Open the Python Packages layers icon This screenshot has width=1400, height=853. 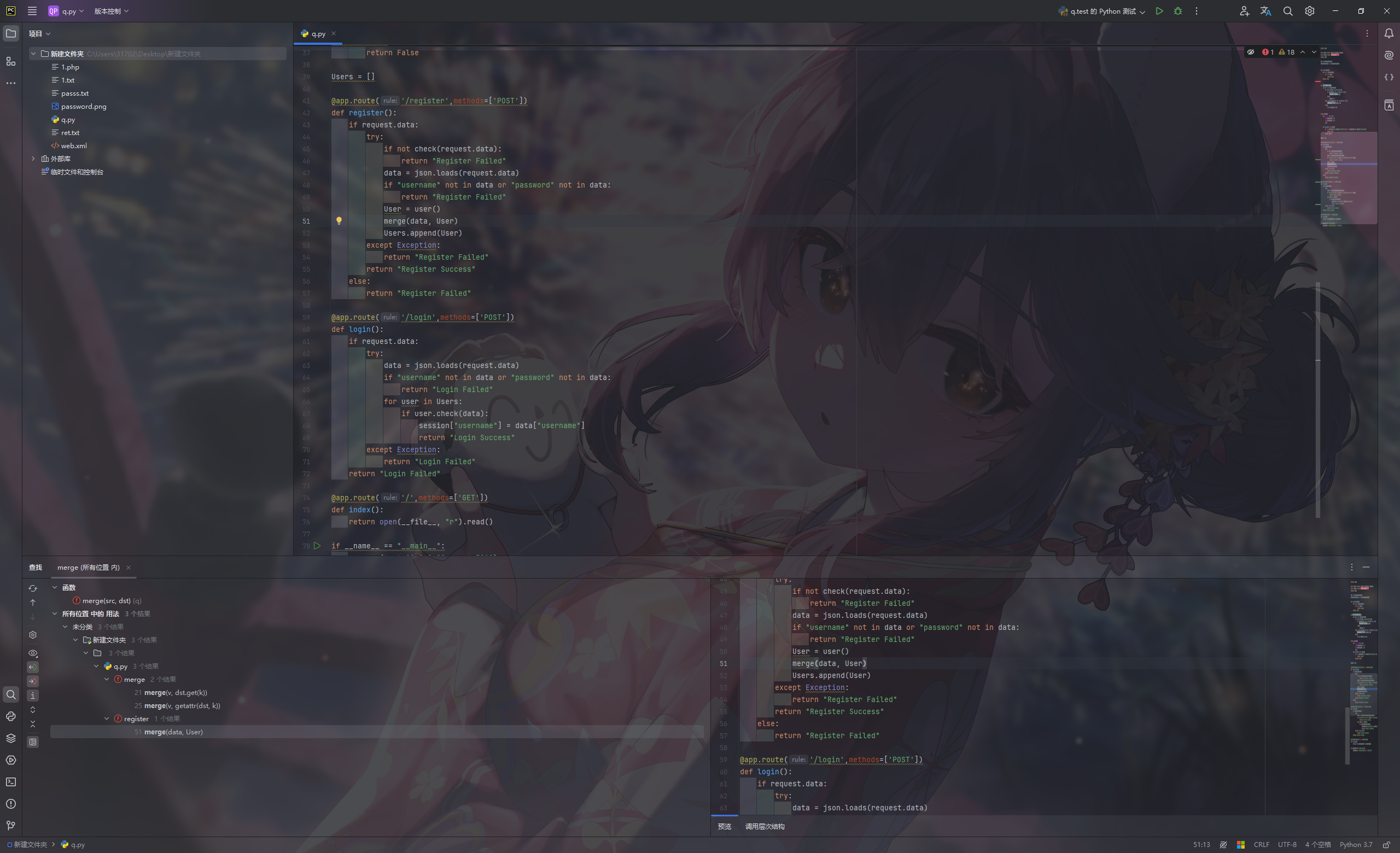coord(11,738)
